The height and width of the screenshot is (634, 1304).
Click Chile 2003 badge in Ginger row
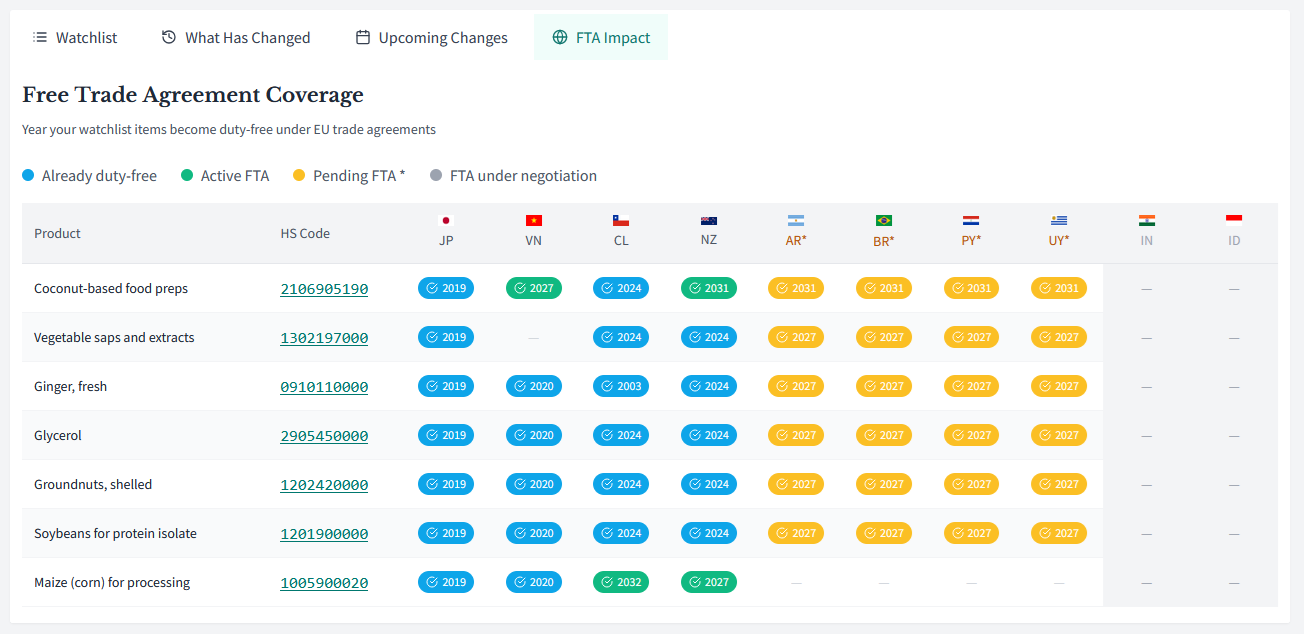point(621,386)
